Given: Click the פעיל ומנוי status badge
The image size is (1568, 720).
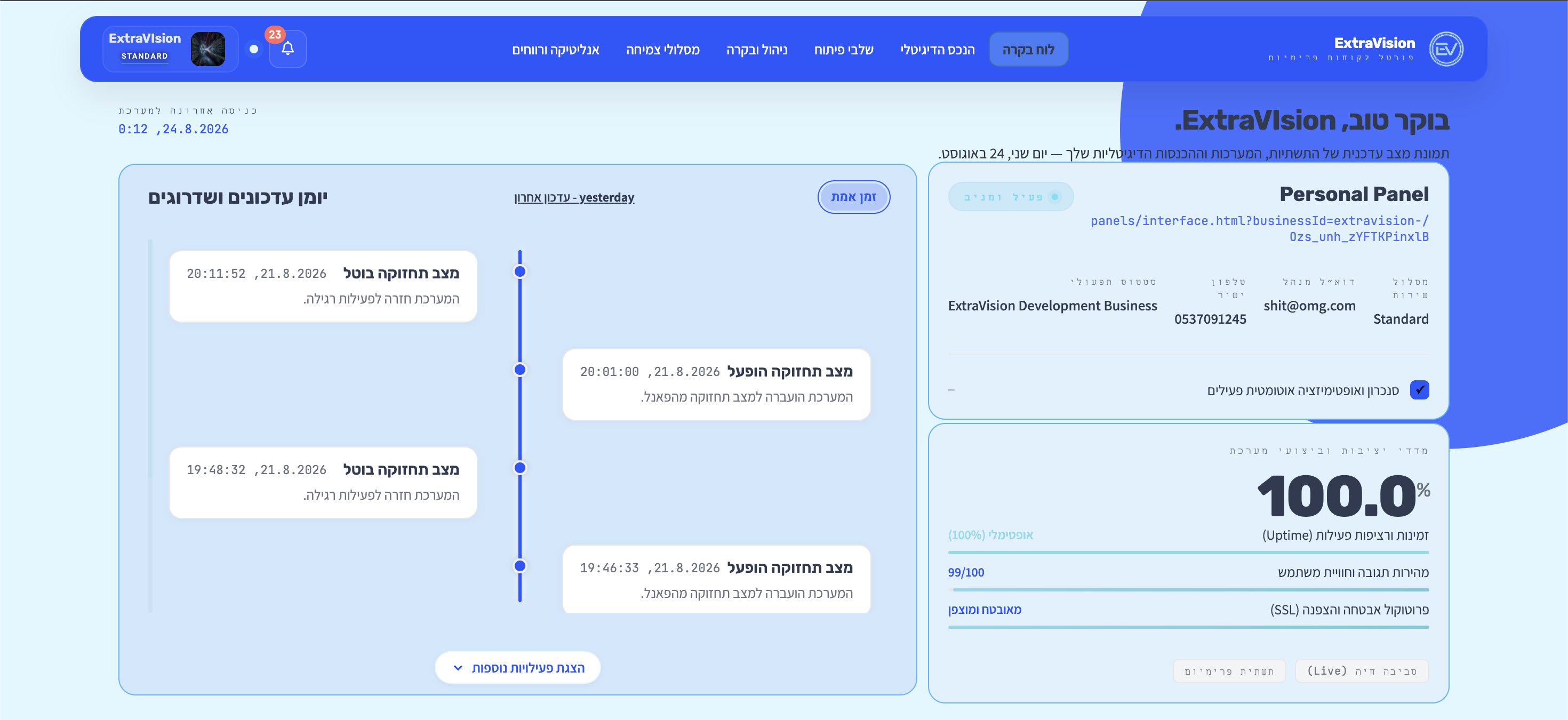Looking at the screenshot, I should [x=1011, y=197].
